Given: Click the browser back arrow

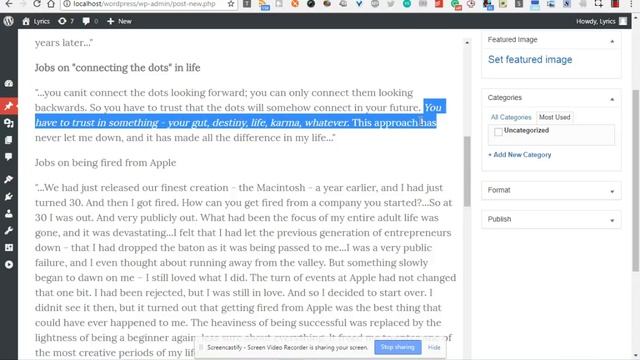Looking at the screenshot, I should click(9, 4).
